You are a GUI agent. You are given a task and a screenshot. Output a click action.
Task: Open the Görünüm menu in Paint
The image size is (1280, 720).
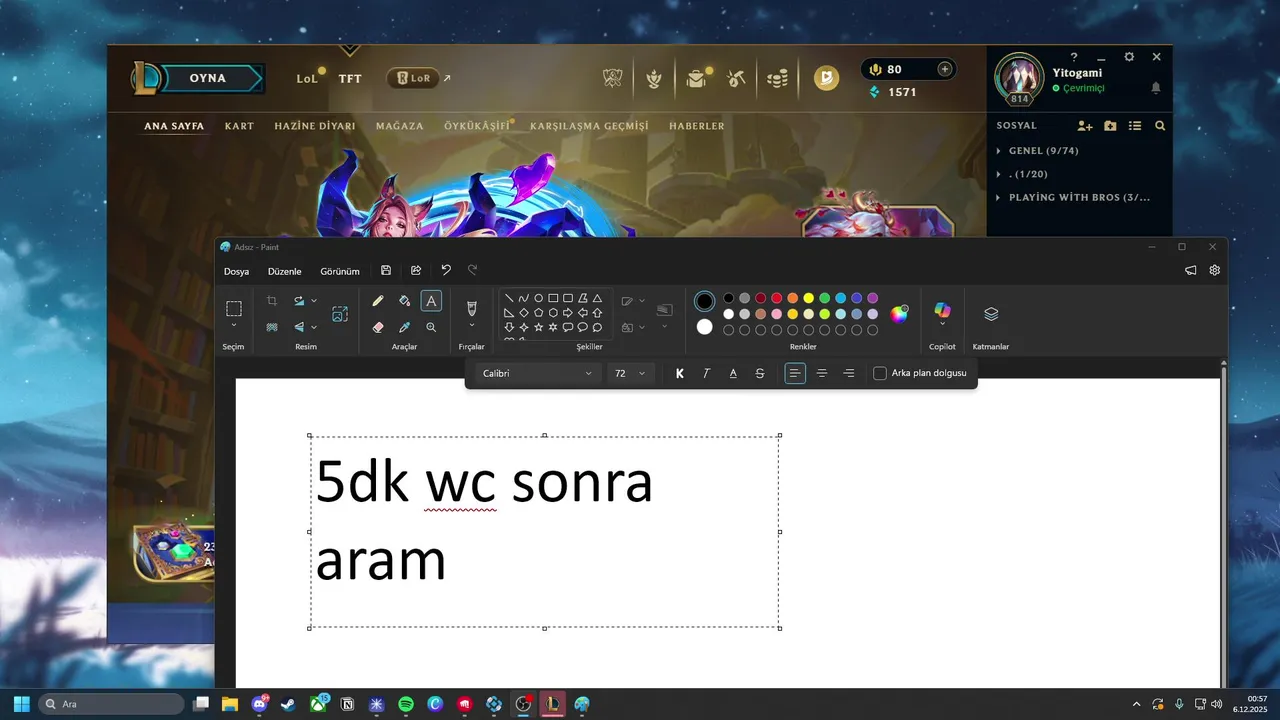pos(340,271)
